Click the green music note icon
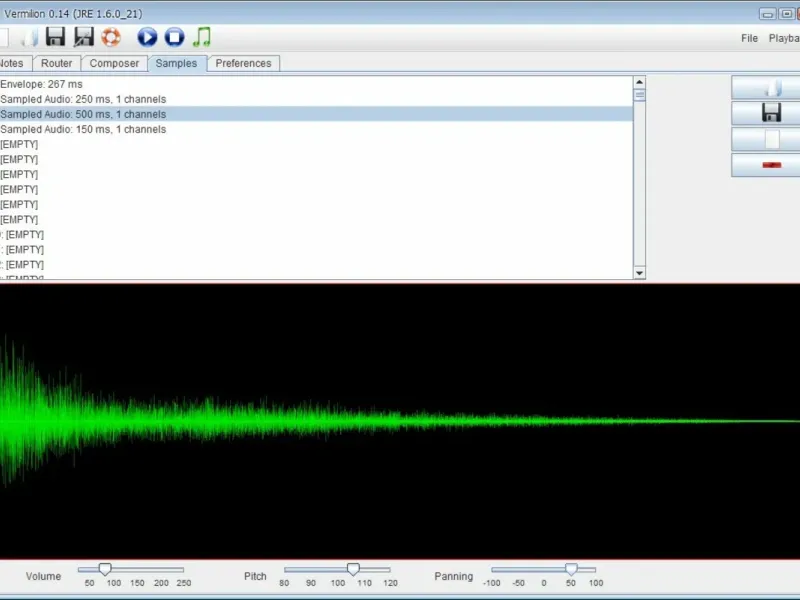The image size is (800, 600). [x=202, y=38]
